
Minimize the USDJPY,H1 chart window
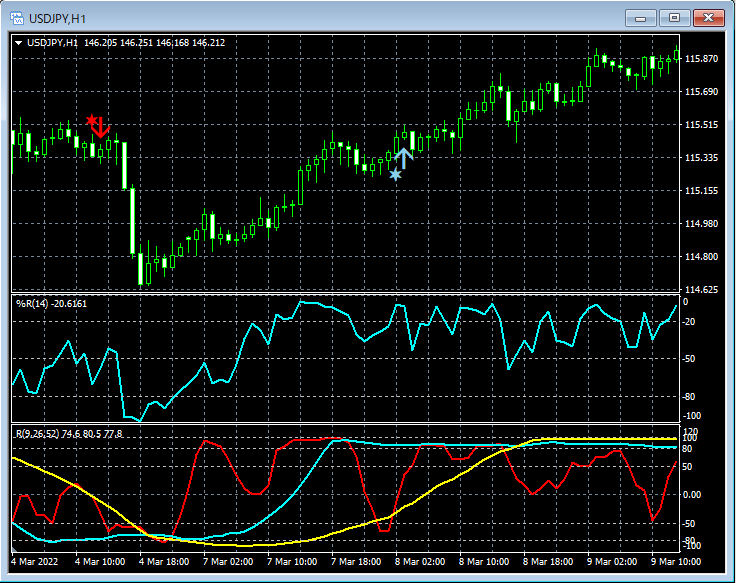pyautogui.click(x=640, y=17)
